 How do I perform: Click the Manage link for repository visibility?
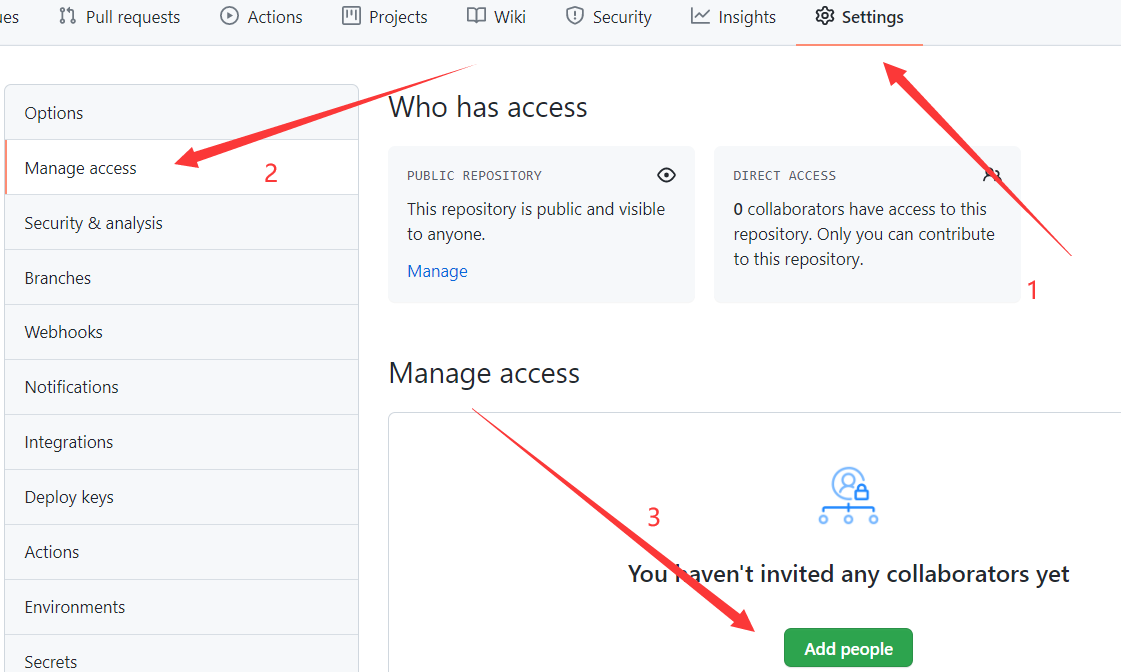point(438,272)
